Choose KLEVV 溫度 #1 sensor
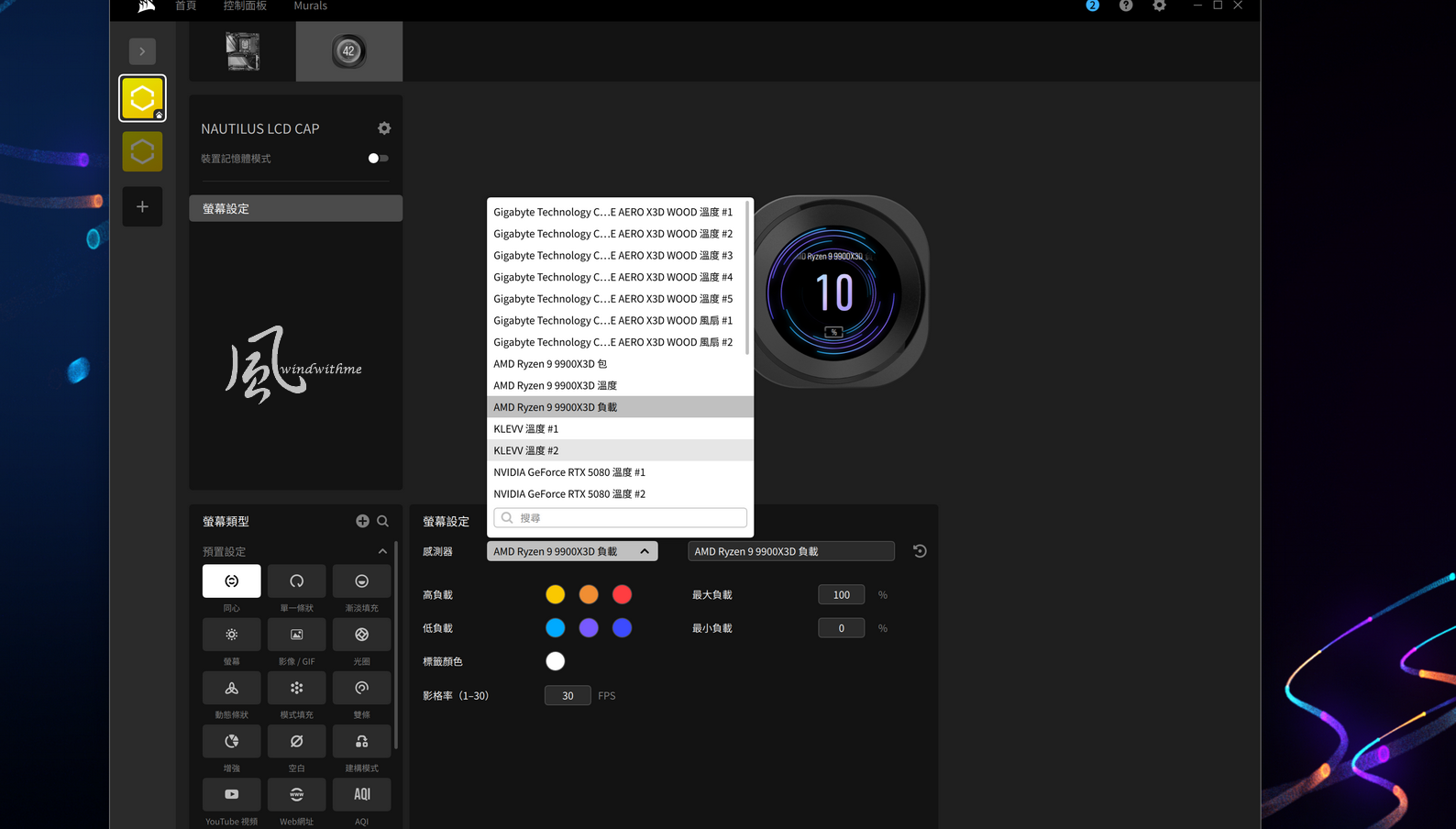 pyautogui.click(x=620, y=429)
